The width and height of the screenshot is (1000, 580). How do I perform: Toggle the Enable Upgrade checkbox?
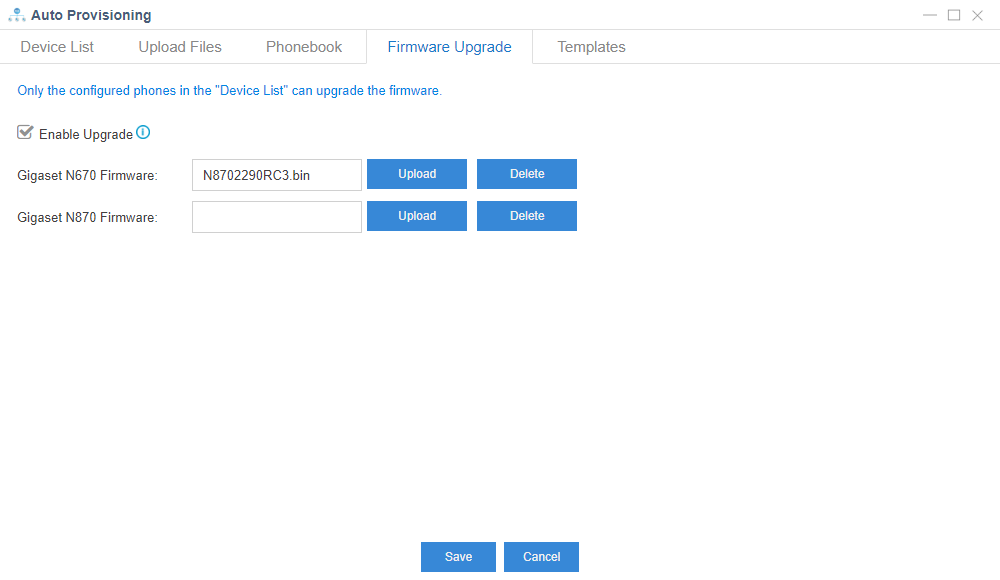click(x=25, y=132)
